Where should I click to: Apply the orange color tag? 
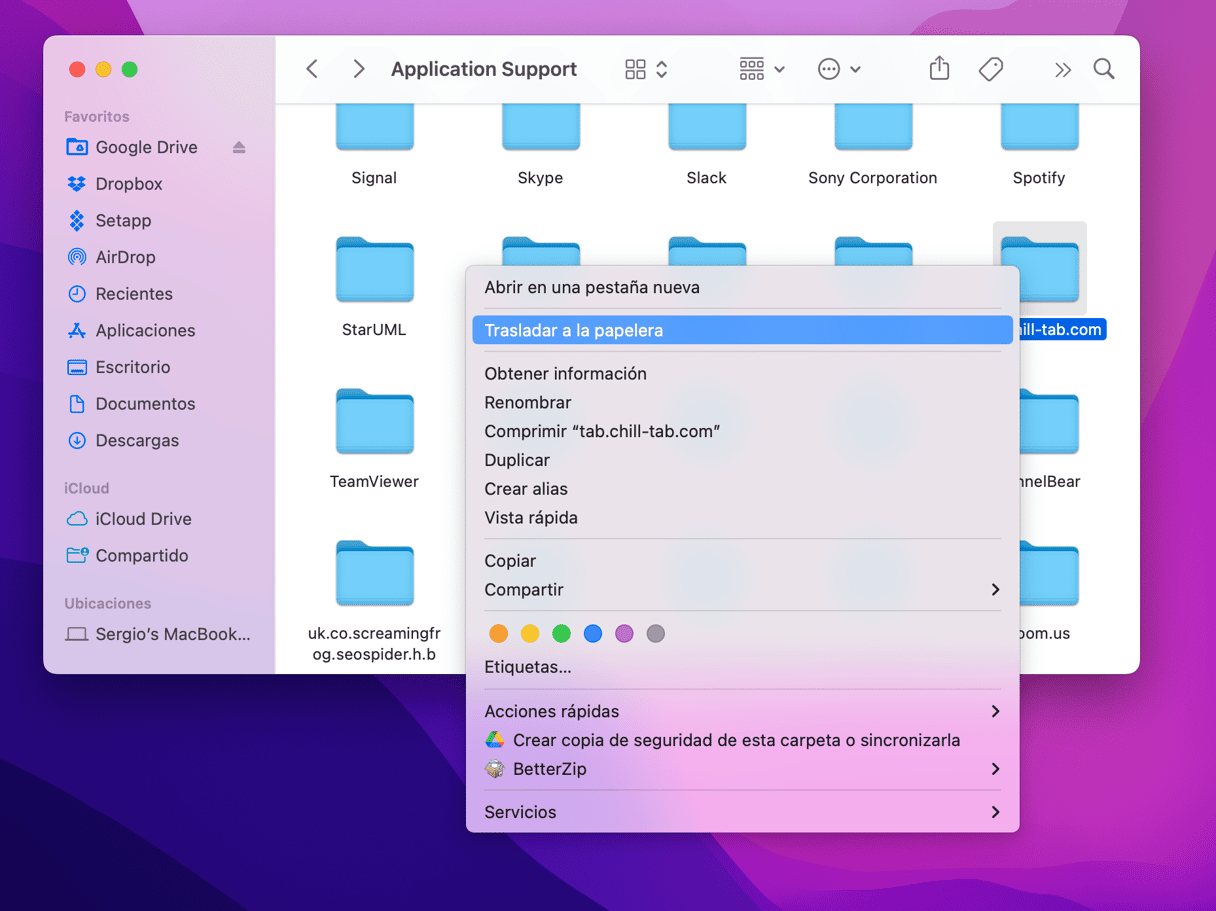[x=498, y=633]
